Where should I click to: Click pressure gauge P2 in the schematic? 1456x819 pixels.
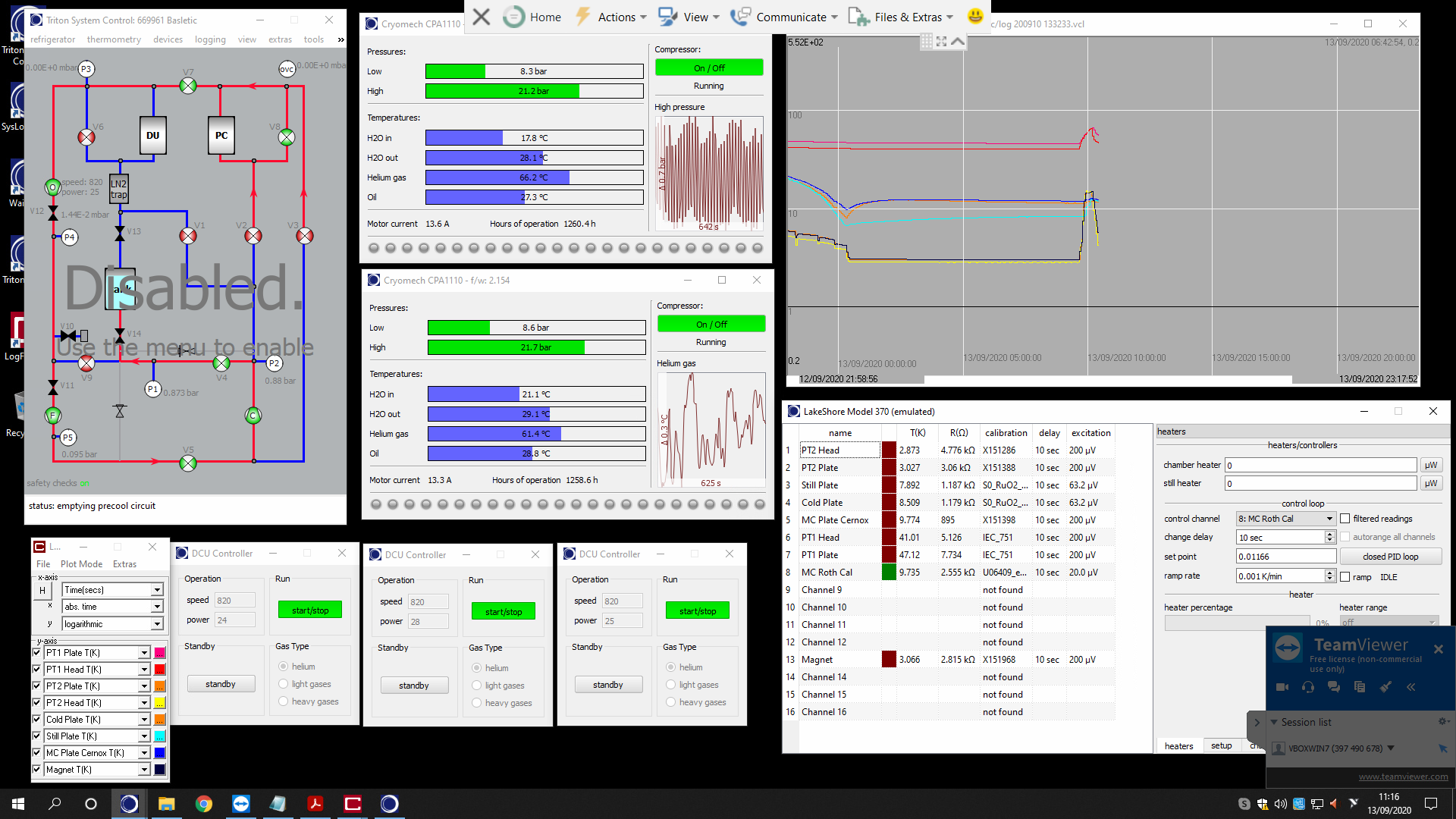tap(275, 363)
